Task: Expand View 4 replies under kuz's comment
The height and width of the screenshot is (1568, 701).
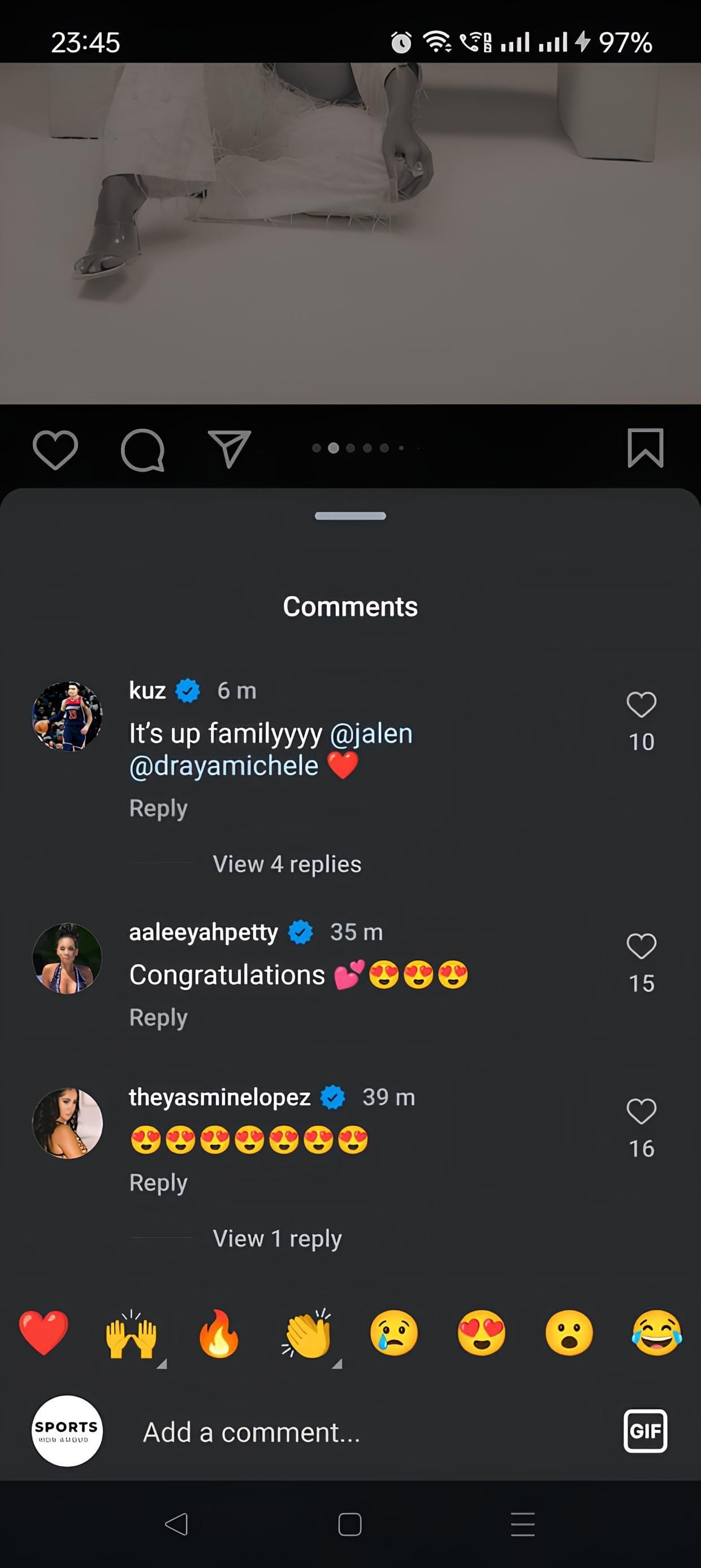Action: (286, 863)
